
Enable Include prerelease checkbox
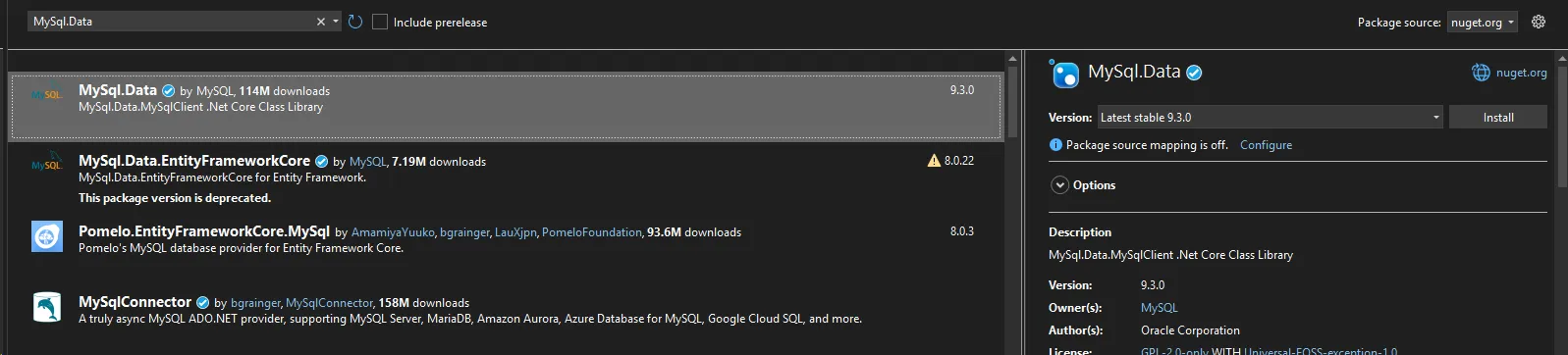point(380,22)
